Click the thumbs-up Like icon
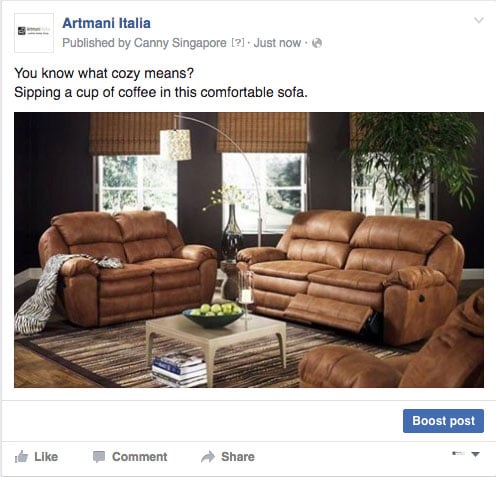Image resolution: width=496 pixels, height=477 pixels. [21, 456]
